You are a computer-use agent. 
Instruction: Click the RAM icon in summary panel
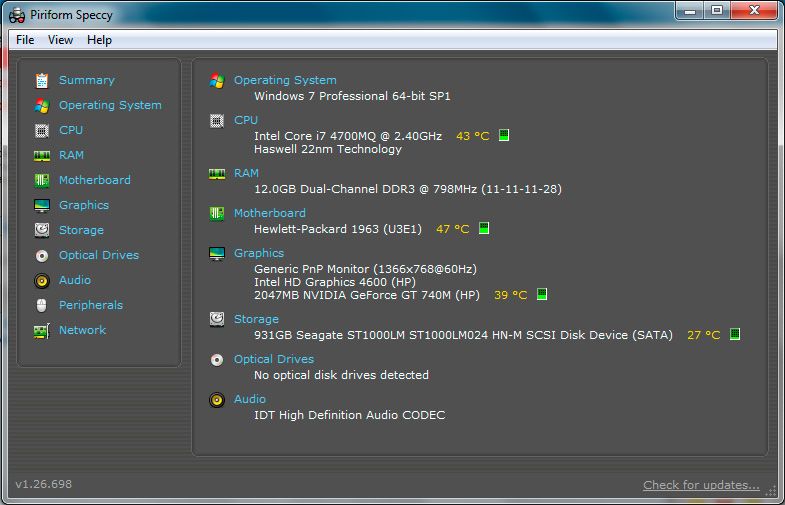(217, 174)
